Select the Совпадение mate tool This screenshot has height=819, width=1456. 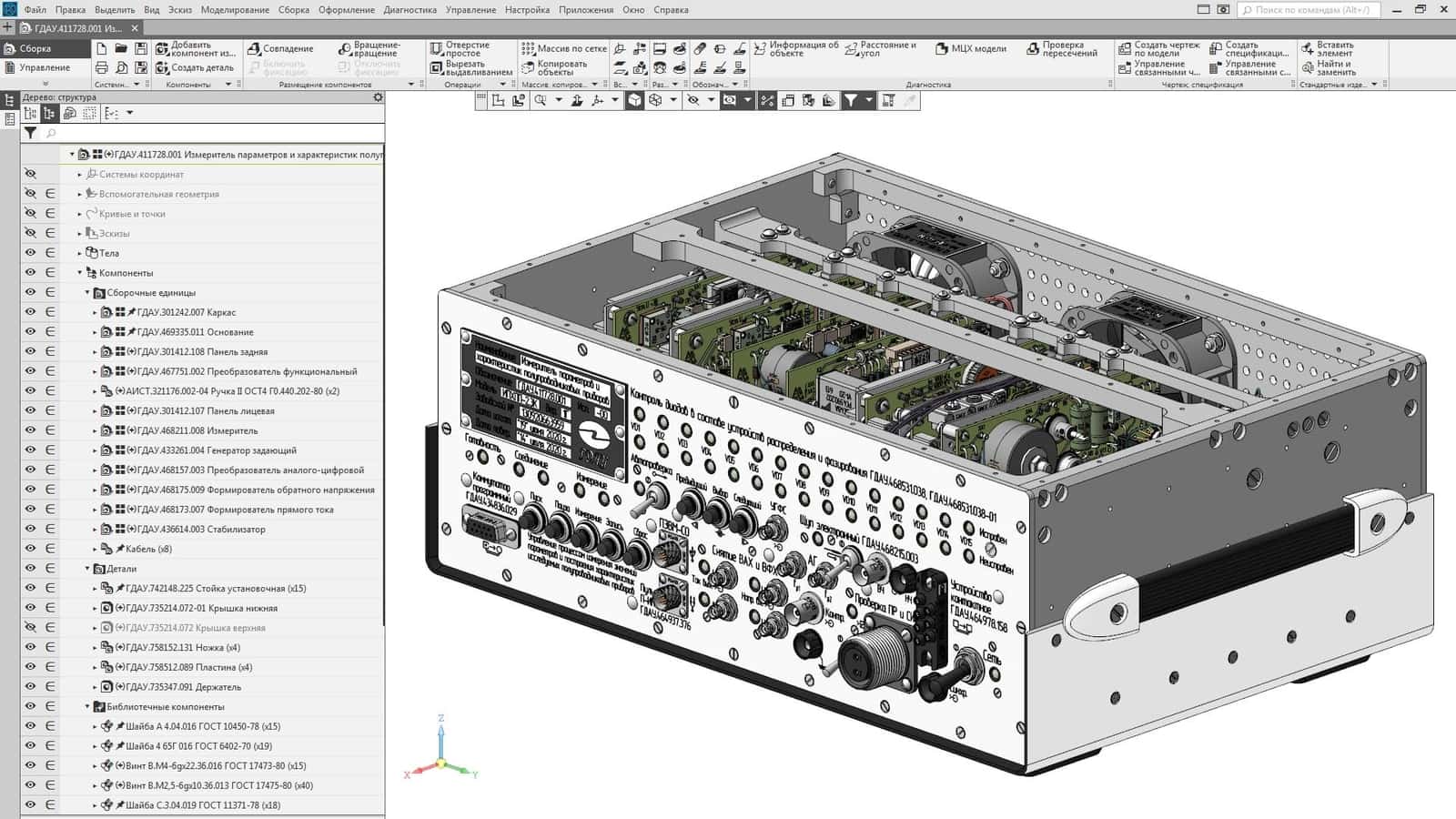(281, 48)
